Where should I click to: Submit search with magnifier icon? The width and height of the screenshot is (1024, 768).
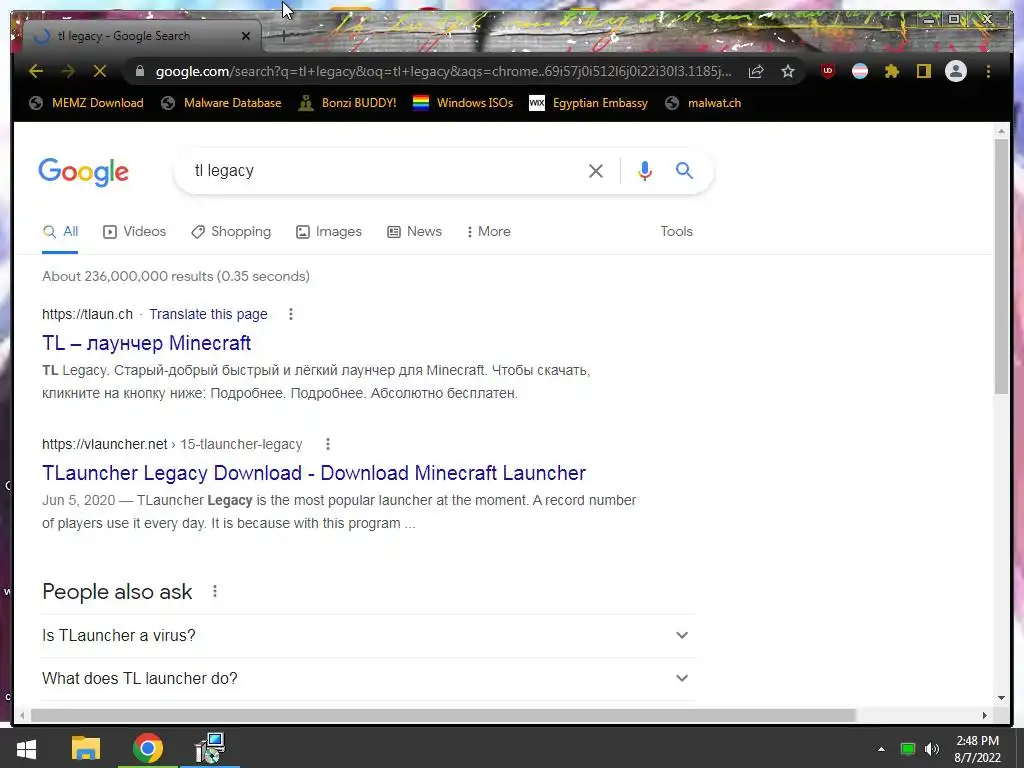pyautogui.click(x=684, y=170)
